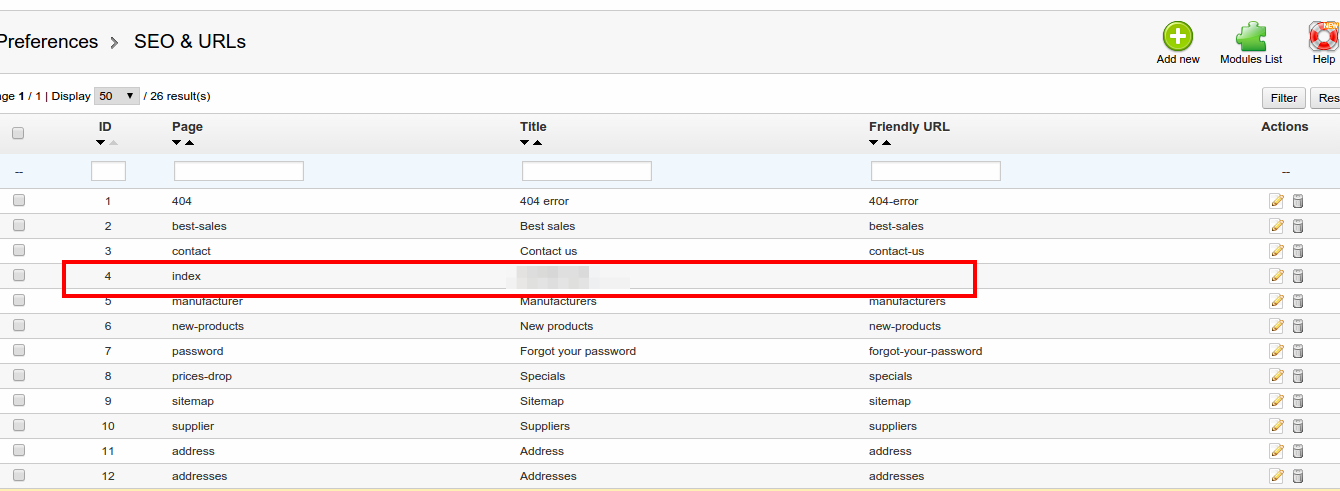1340x491 pixels.
Task: Select the 'Contact us' title cell
Action: [548, 251]
